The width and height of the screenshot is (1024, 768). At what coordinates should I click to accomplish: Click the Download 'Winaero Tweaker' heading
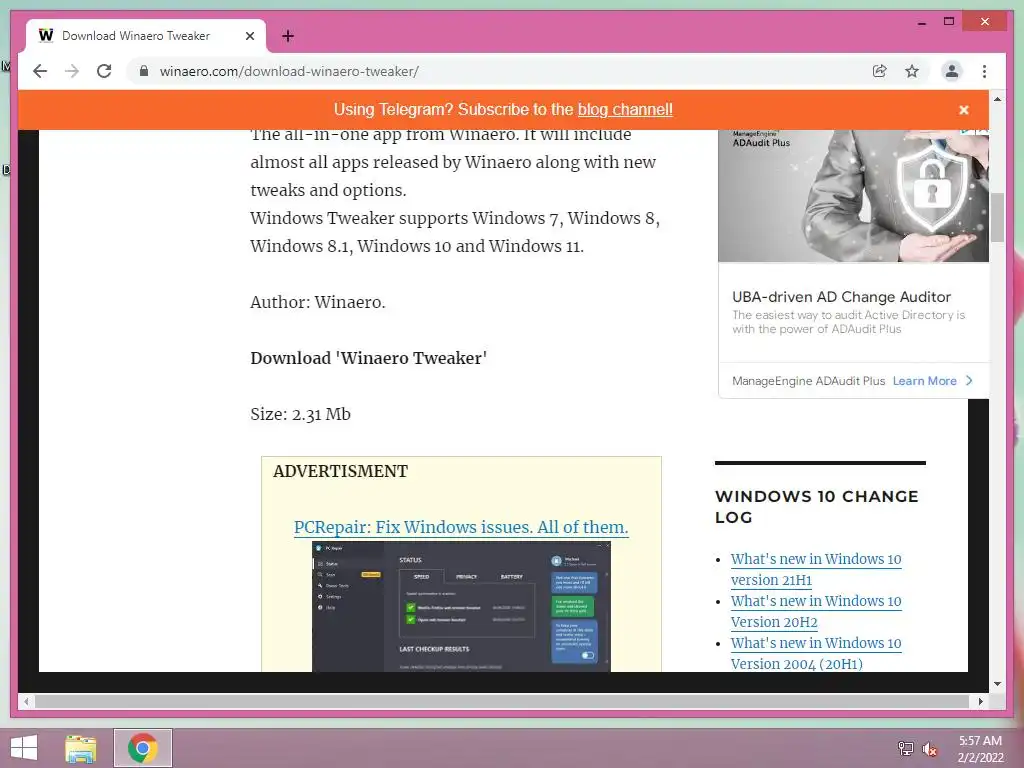[x=368, y=358]
